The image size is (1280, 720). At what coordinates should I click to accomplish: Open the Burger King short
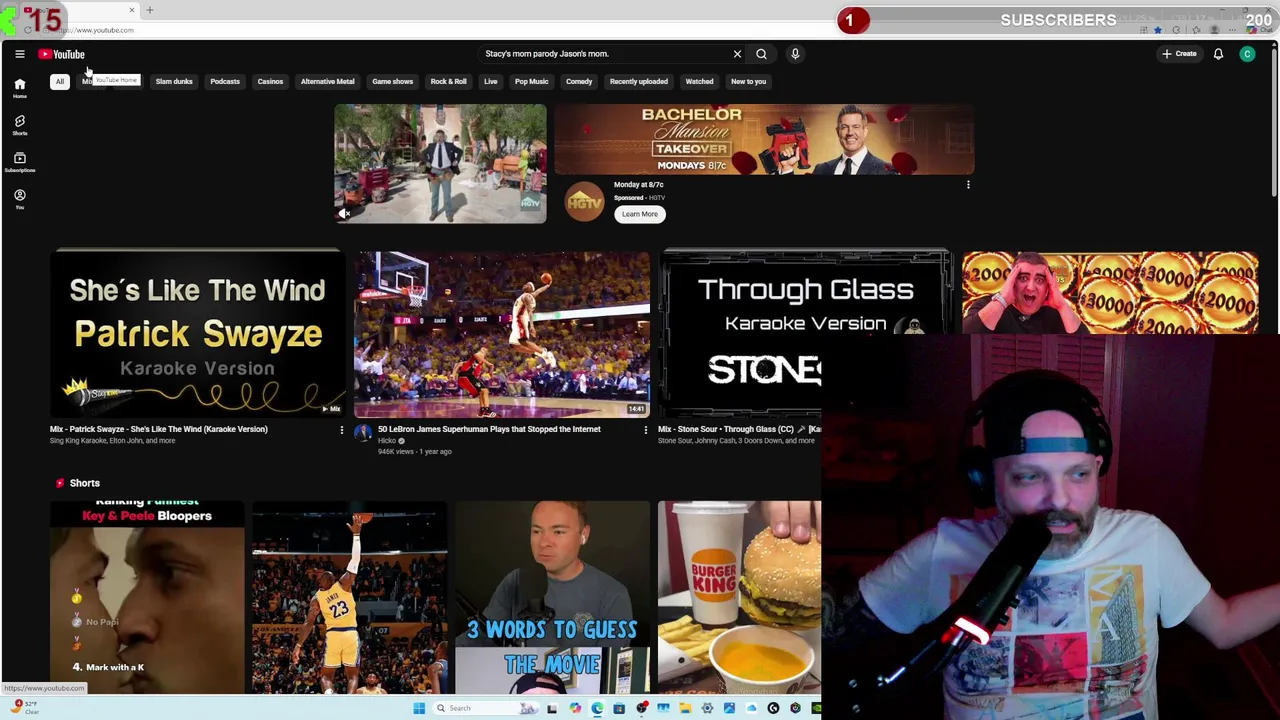[739, 597]
